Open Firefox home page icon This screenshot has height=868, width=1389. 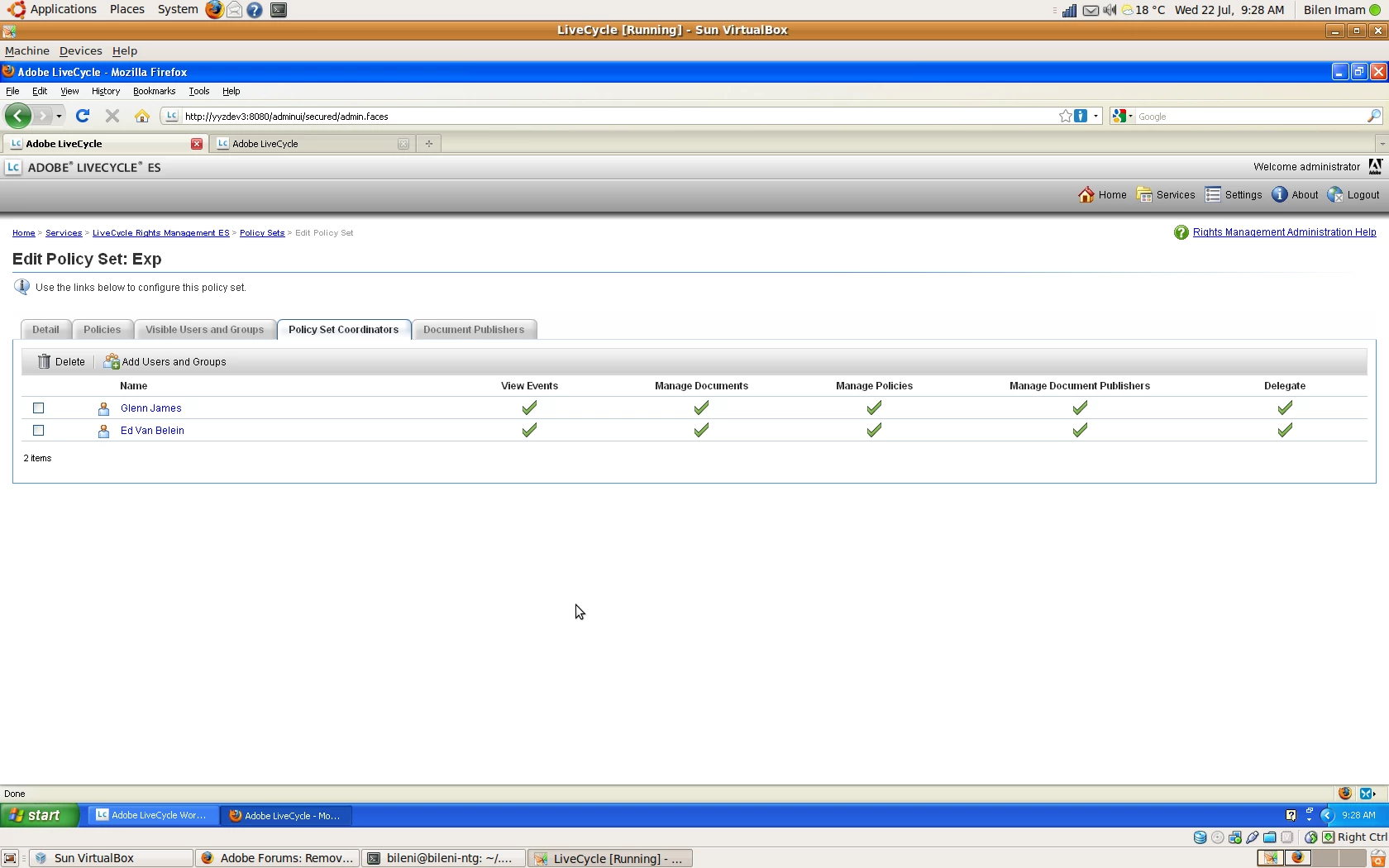point(142,116)
